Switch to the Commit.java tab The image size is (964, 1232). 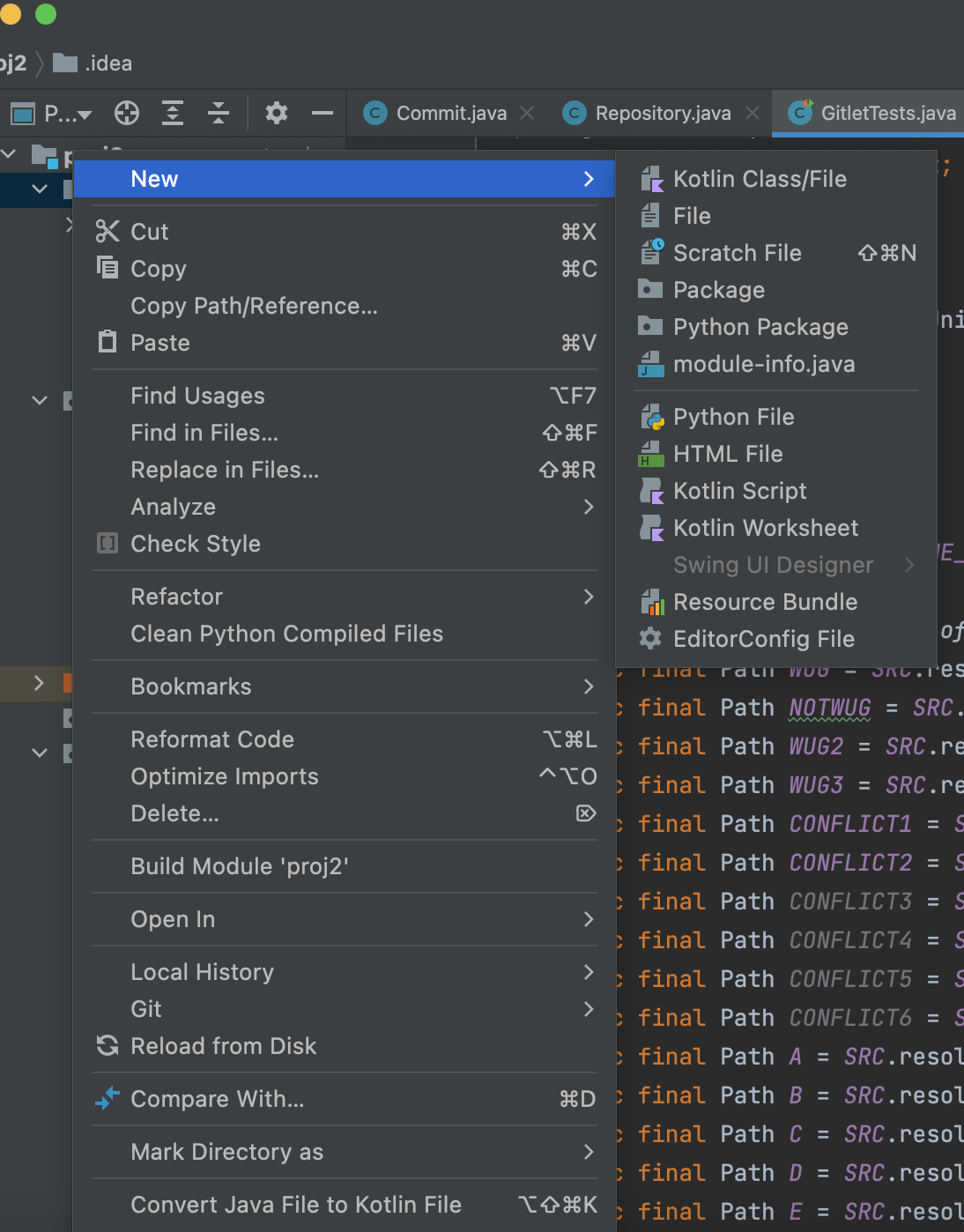point(450,113)
